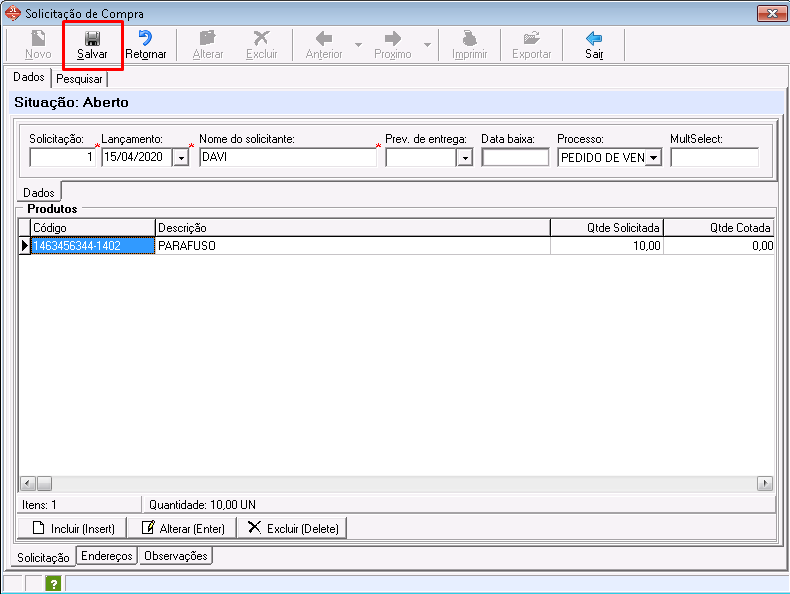Click Excluir (Delete) button
This screenshot has width=790, height=594.
[x=292, y=528]
